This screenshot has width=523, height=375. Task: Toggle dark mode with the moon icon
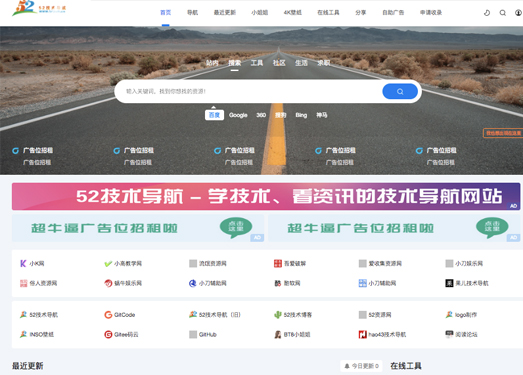[487, 13]
